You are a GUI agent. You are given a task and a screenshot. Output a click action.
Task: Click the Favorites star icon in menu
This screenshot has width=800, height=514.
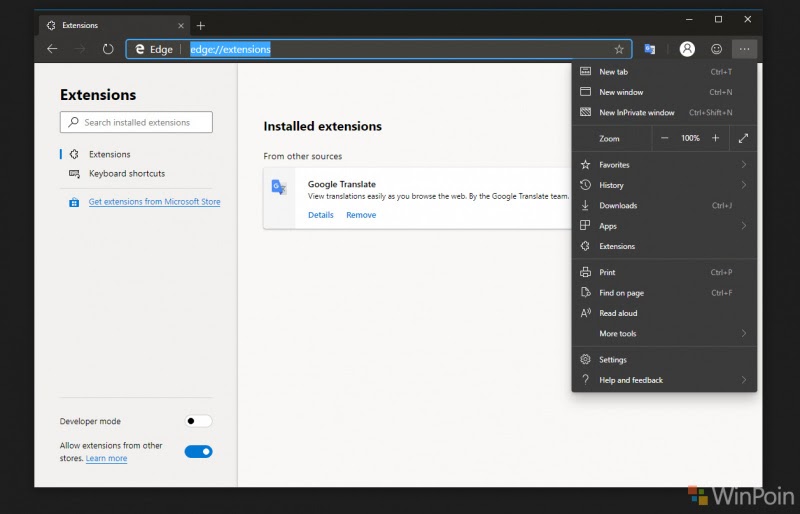click(585, 164)
